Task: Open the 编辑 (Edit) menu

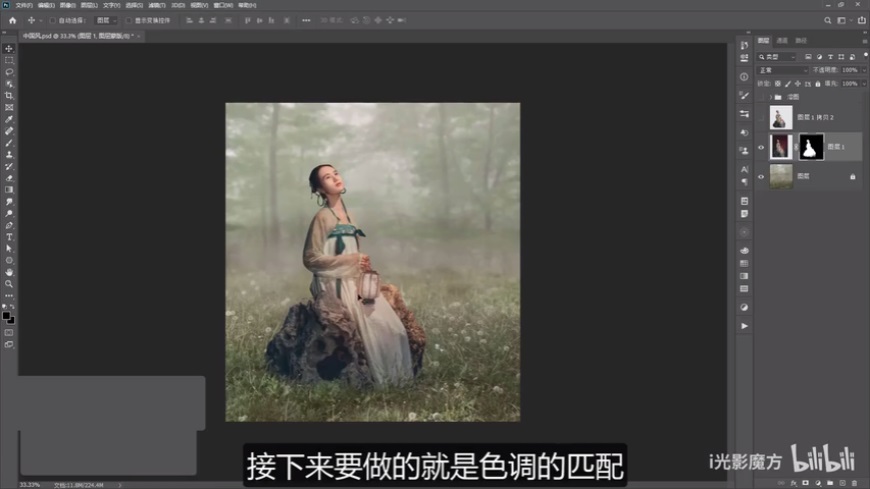Action: 46,5
